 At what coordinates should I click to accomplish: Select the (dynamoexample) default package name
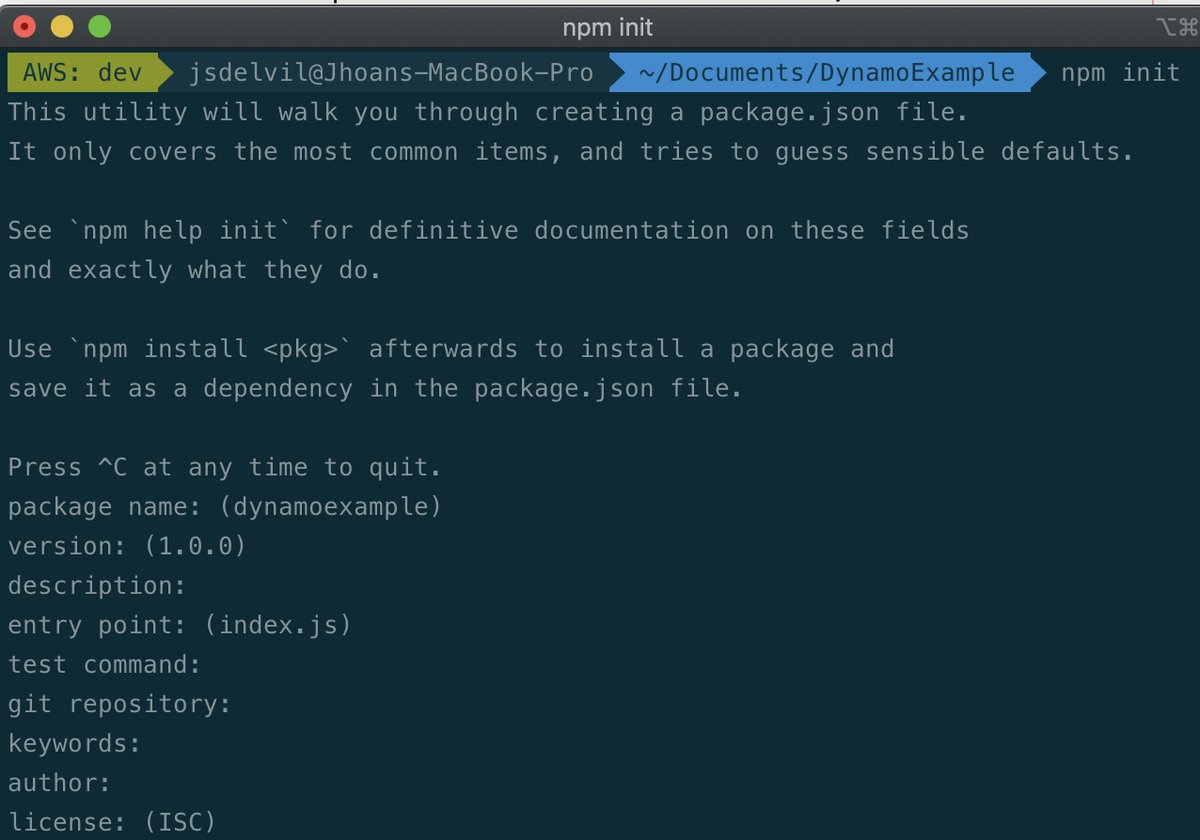330,506
